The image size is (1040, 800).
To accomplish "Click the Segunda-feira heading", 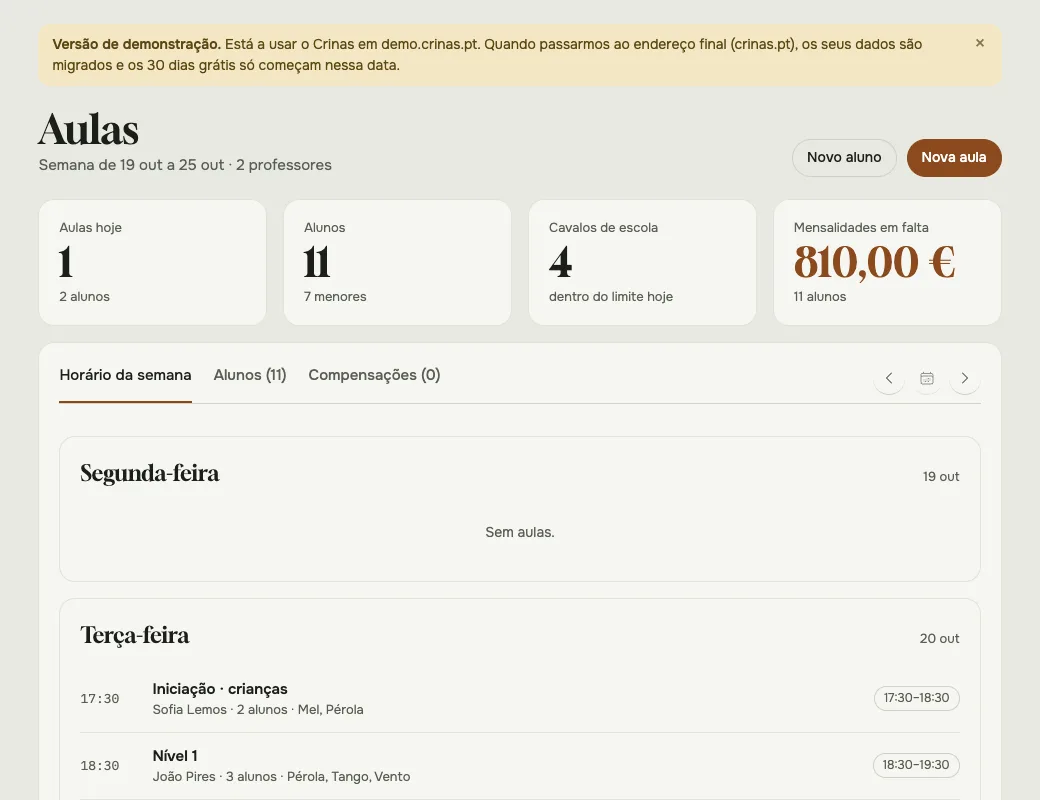I will 150,474.
